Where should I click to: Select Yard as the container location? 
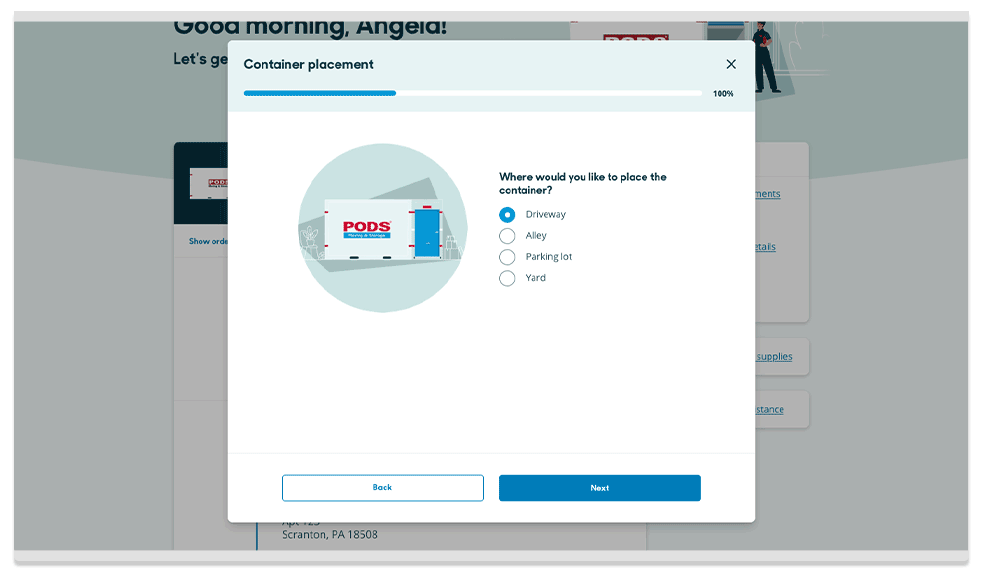(507, 278)
